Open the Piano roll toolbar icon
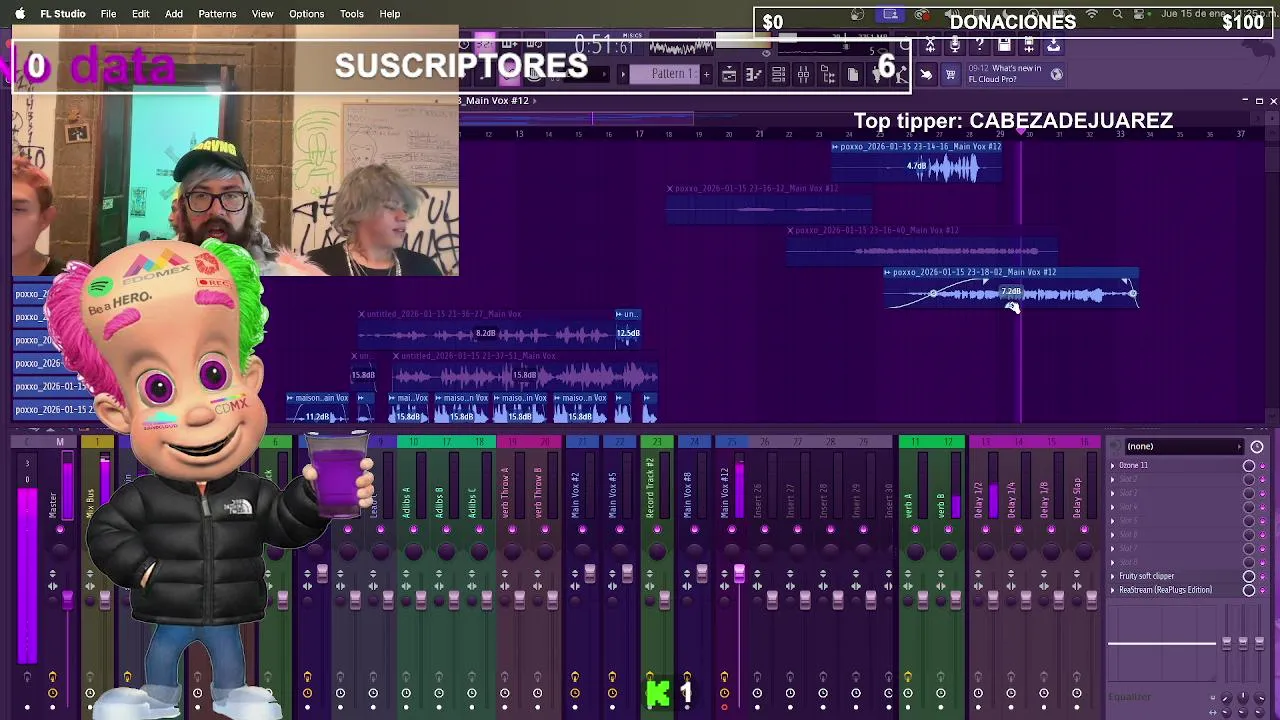The width and height of the screenshot is (1280, 720). tap(754, 75)
